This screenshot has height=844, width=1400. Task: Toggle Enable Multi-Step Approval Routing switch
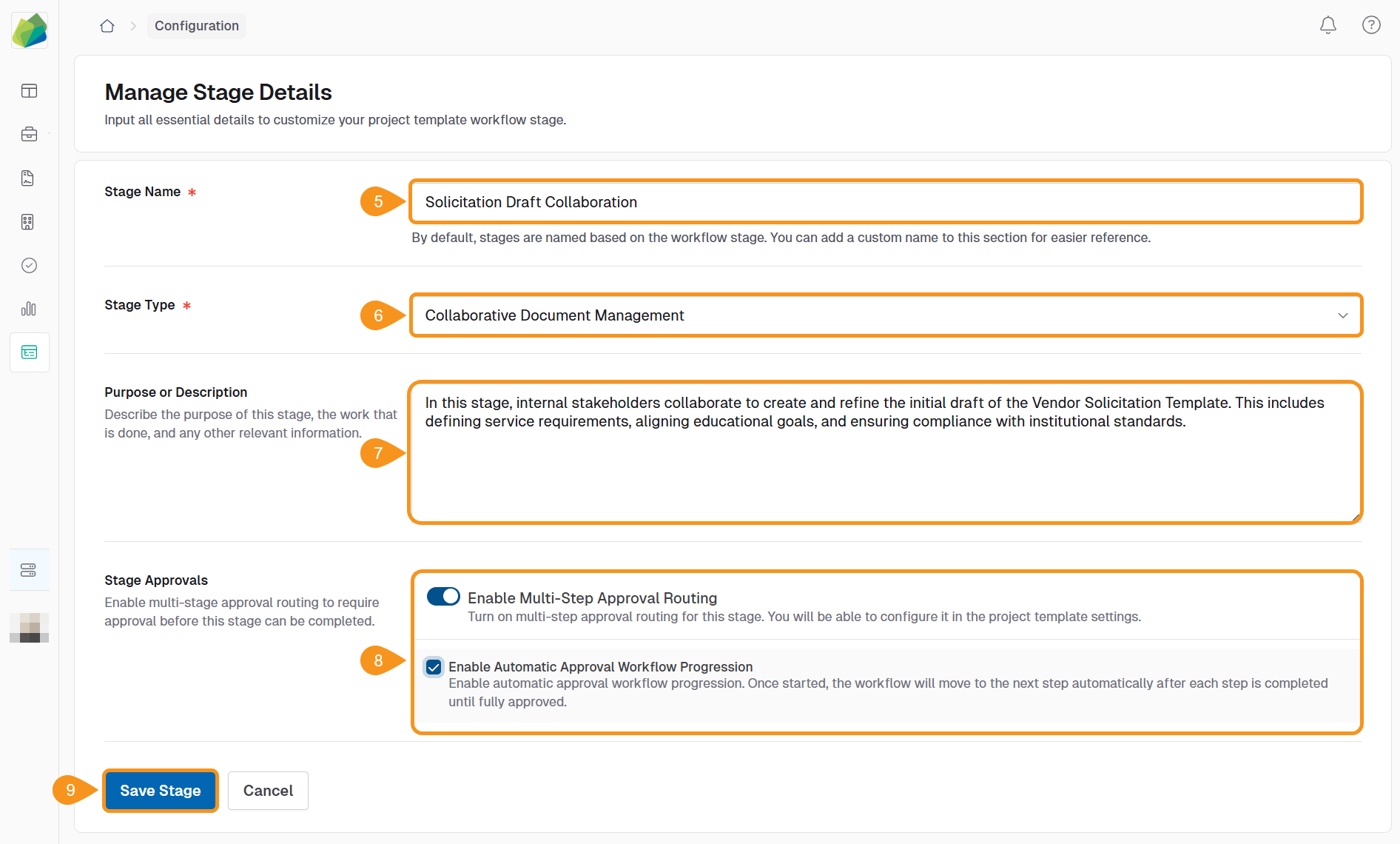click(x=442, y=597)
